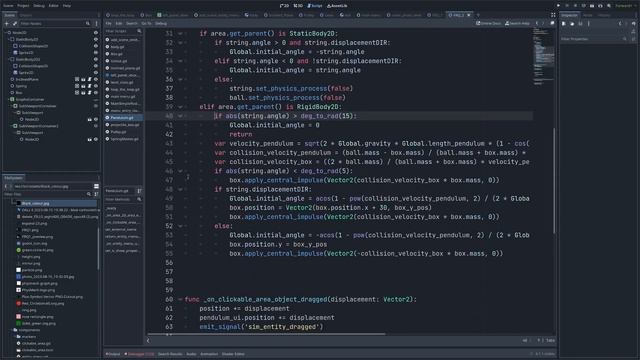Open the Scene menu
The width and height of the screenshot is (640, 360).
tap(8, 6)
